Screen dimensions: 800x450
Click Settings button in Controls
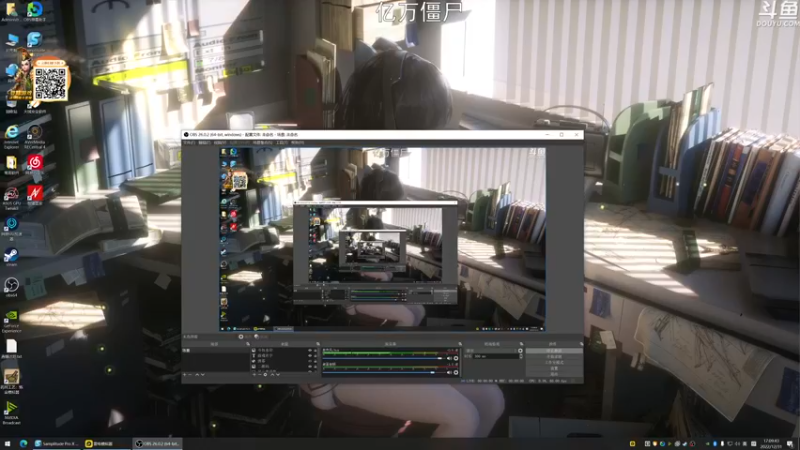pyautogui.click(x=554, y=368)
